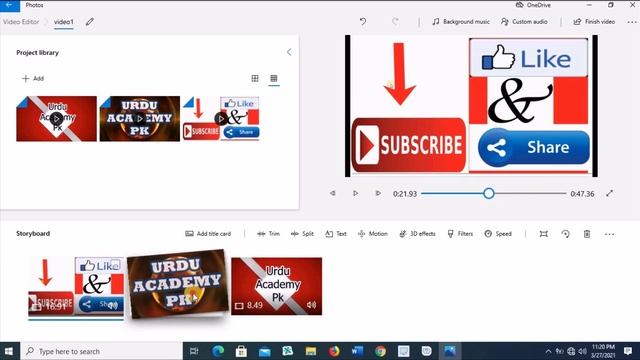The height and width of the screenshot is (360, 640).
Task: Click the preview seek bar handle
Action: [489, 193]
